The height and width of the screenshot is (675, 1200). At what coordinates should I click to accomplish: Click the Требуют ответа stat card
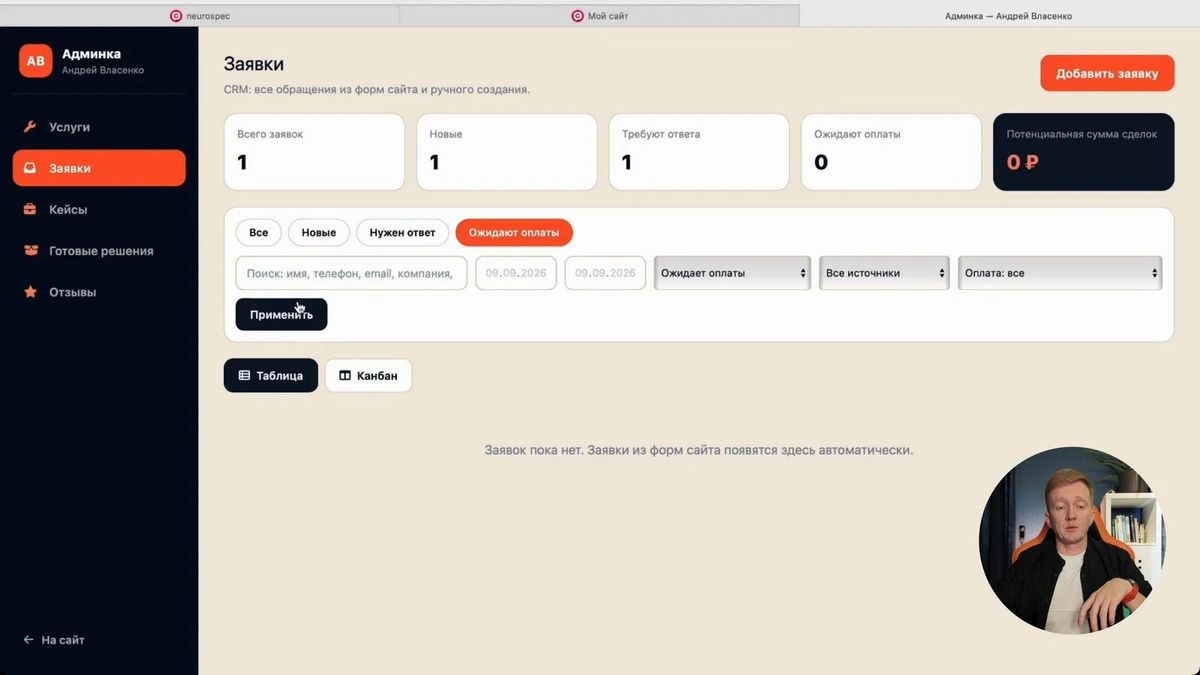[699, 152]
